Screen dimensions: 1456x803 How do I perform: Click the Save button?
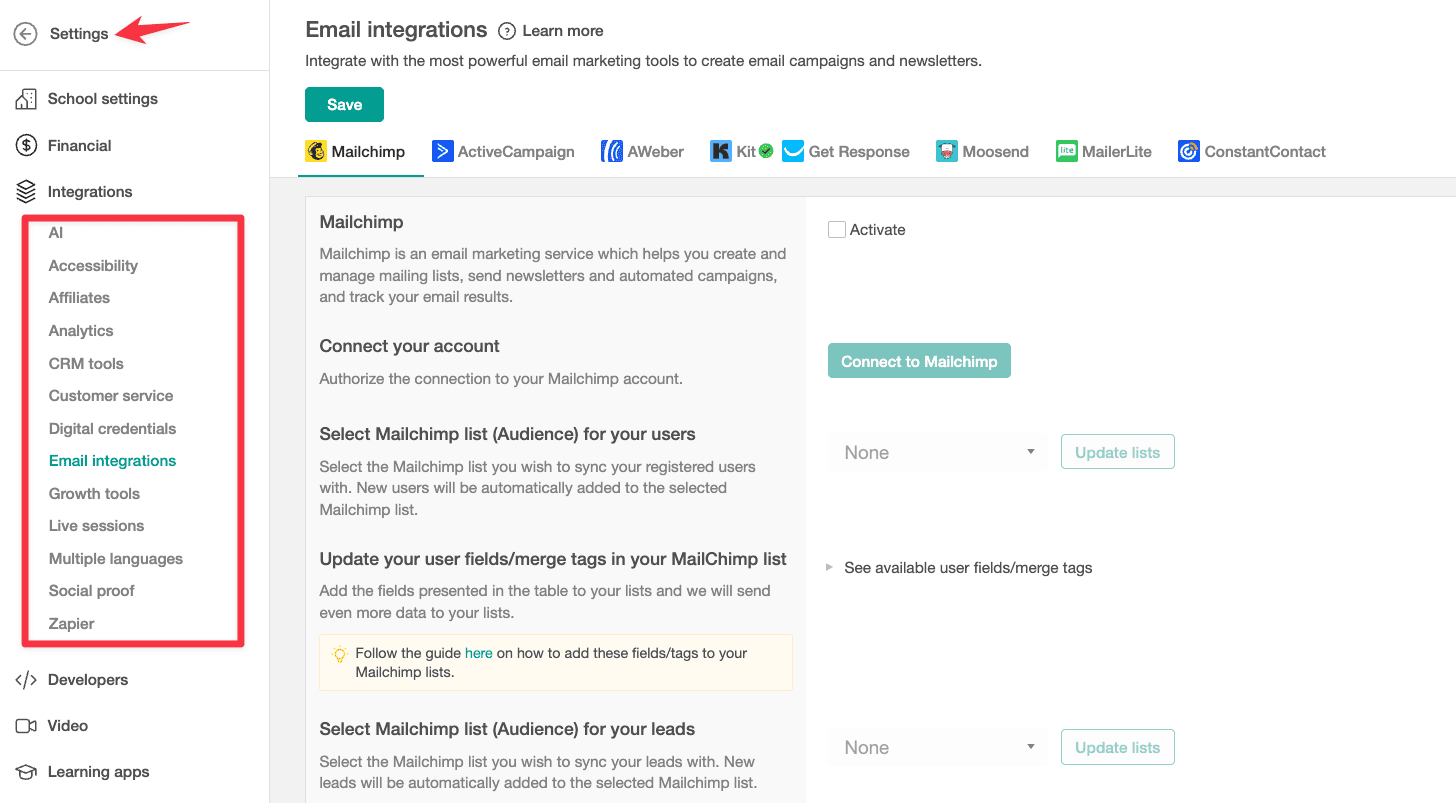tap(344, 104)
